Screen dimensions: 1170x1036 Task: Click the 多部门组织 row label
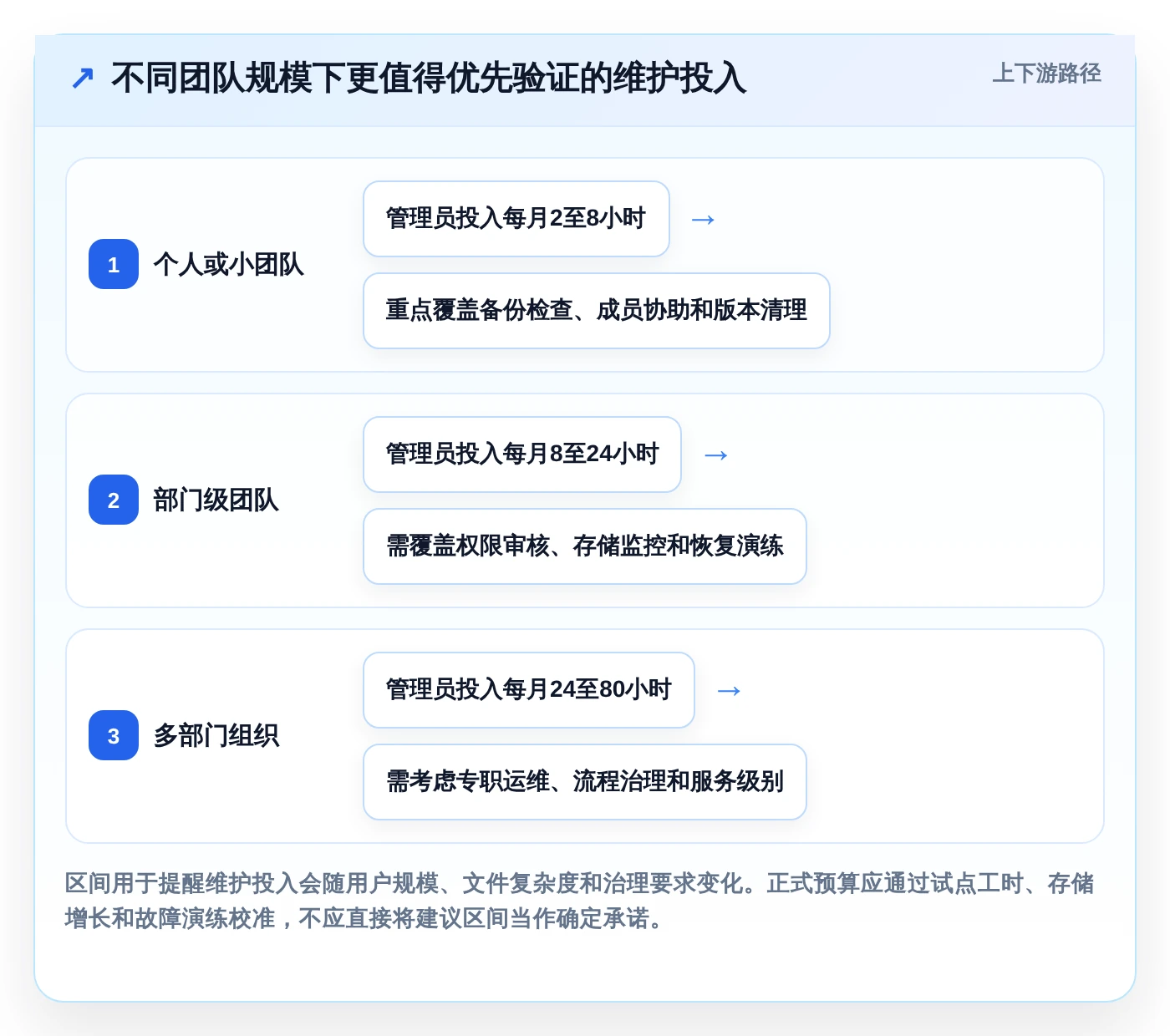click(216, 736)
